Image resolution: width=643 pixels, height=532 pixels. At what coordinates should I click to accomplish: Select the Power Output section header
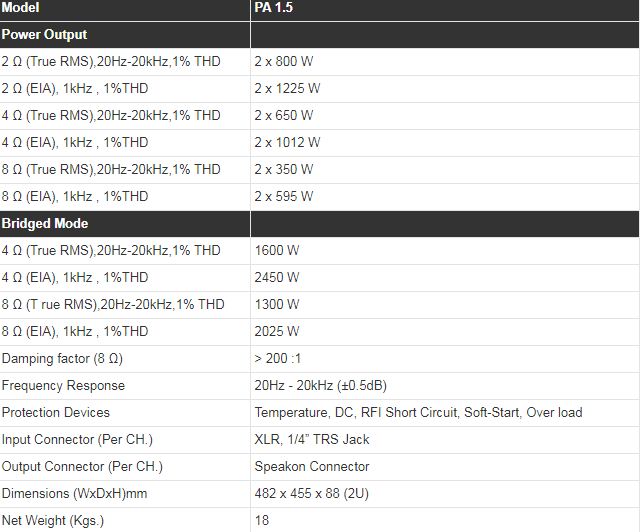[x=44, y=35]
